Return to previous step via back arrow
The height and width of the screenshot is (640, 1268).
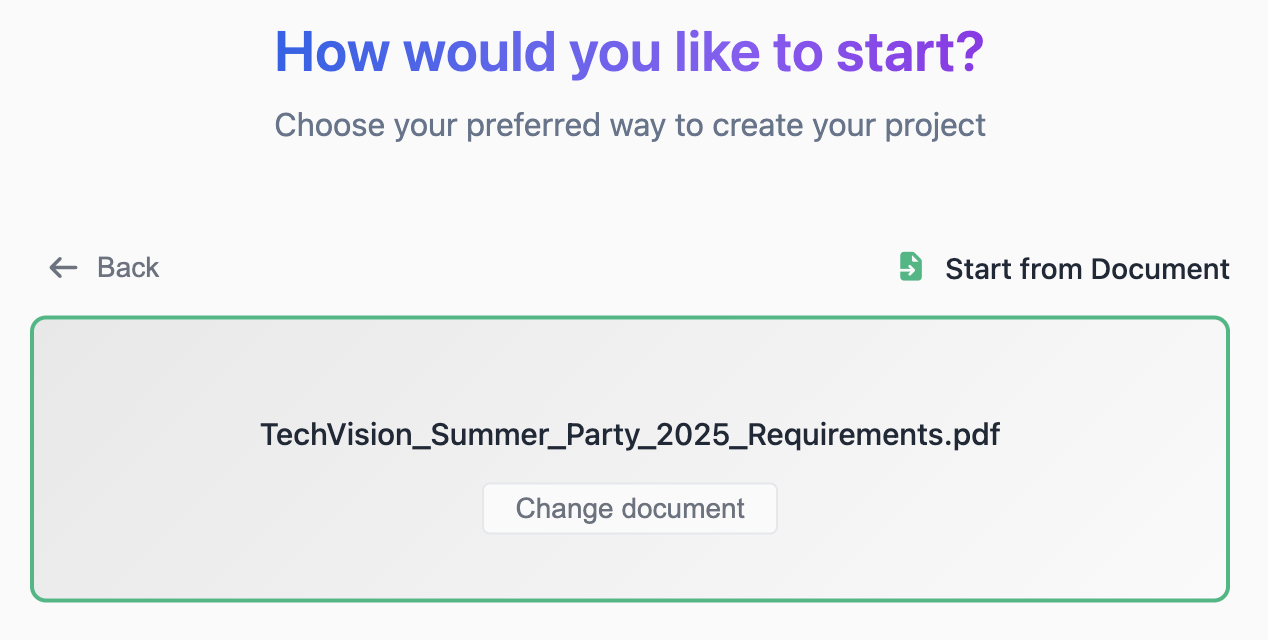point(63,267)
